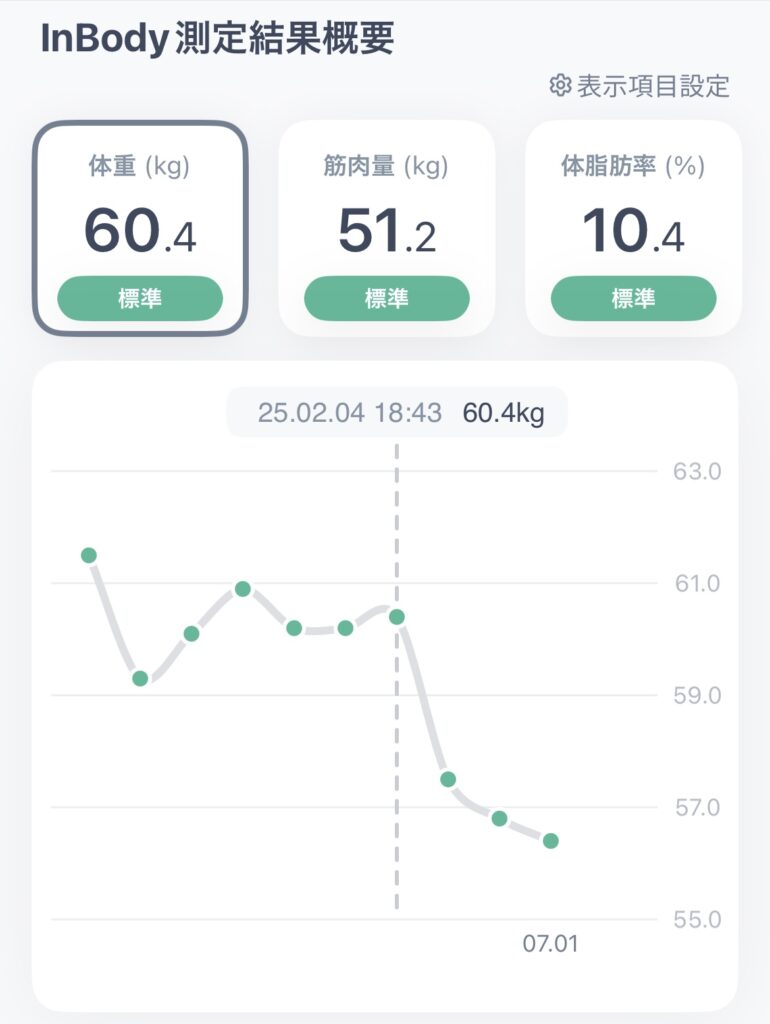The width and height of the screenshot is (770, 1024).
Task: Open the gear icon for 表示項目設定
Action: point(560,86)
